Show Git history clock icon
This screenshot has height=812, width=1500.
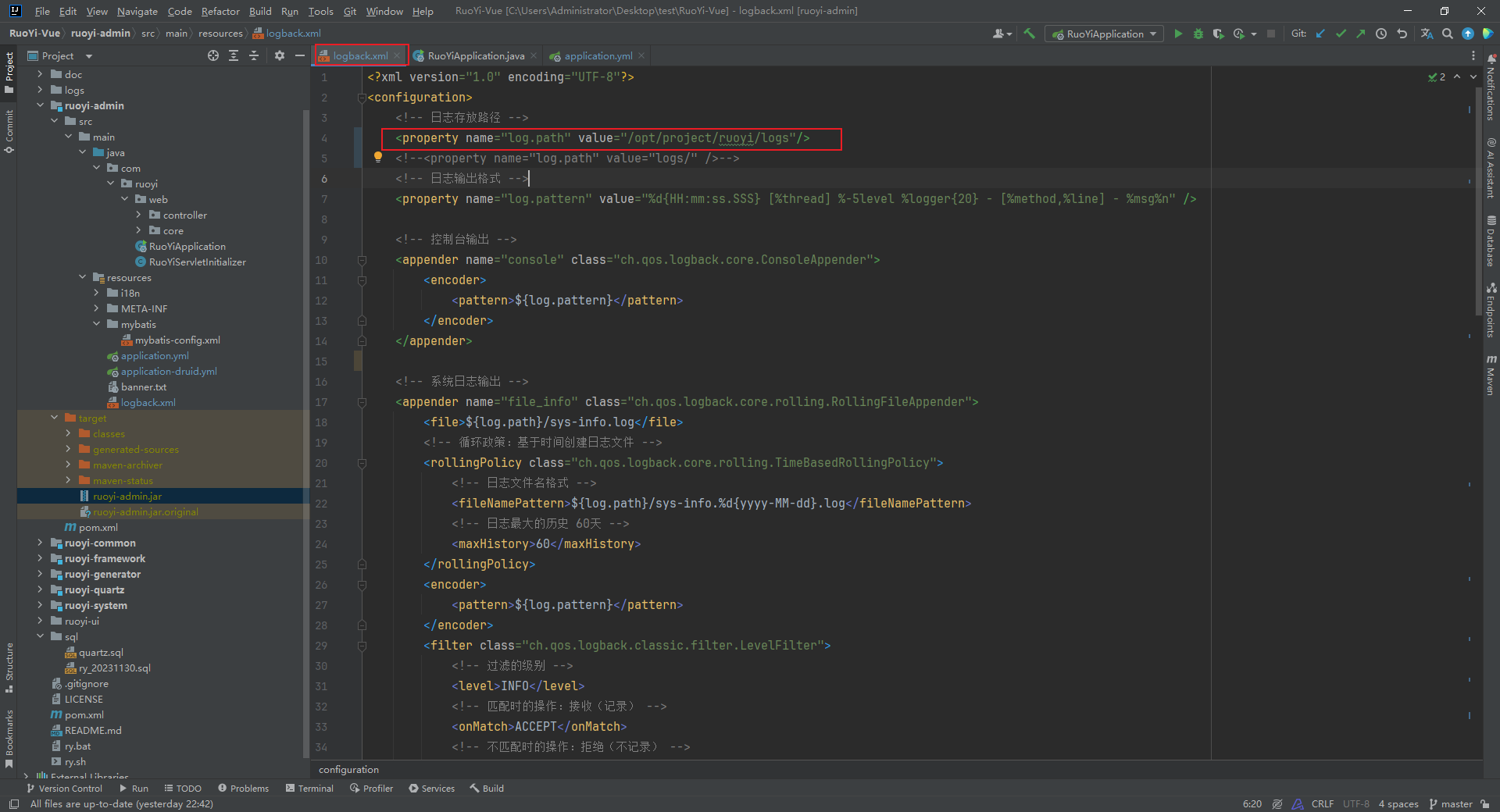tap(1381, 34)
